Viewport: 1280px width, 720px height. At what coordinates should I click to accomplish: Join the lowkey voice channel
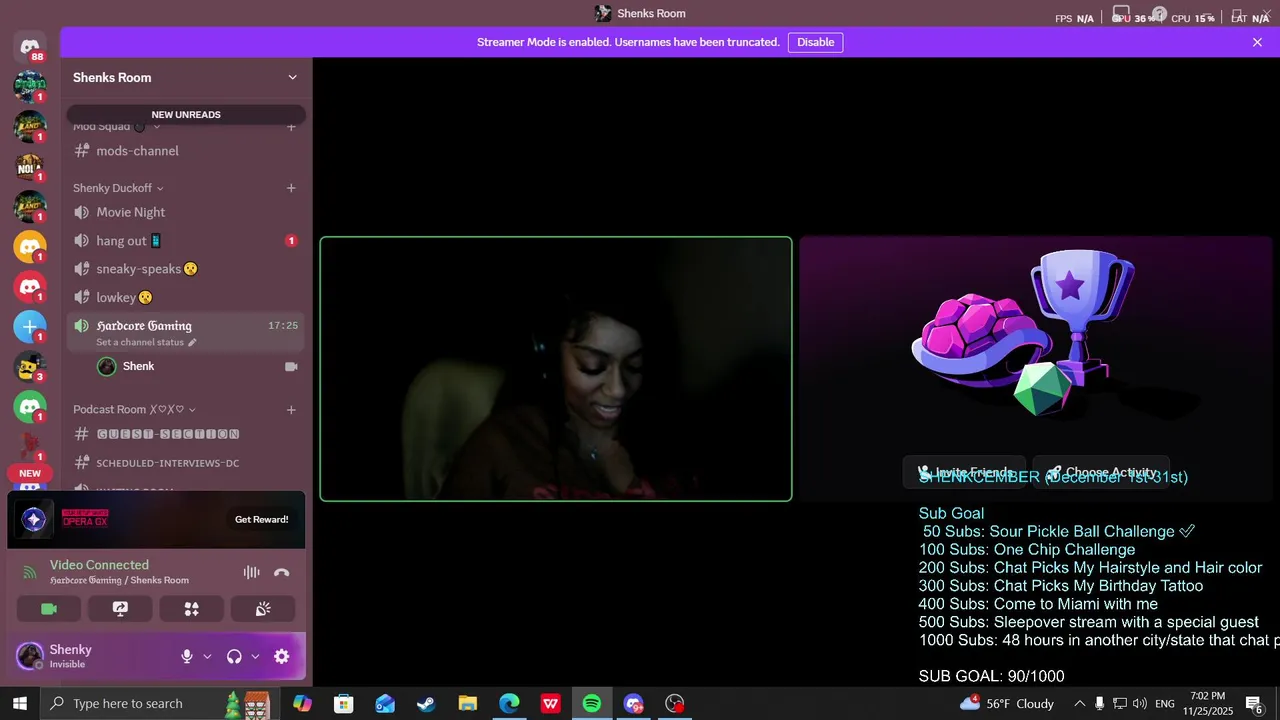[185, 297]
